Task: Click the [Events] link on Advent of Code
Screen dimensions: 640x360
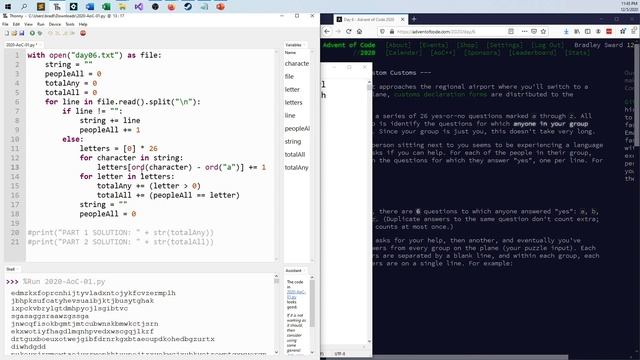Action: click(434, 45)
